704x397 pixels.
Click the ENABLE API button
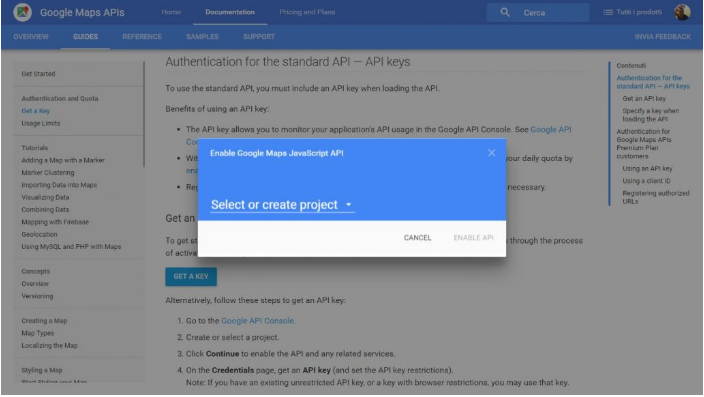click(473, 238)
